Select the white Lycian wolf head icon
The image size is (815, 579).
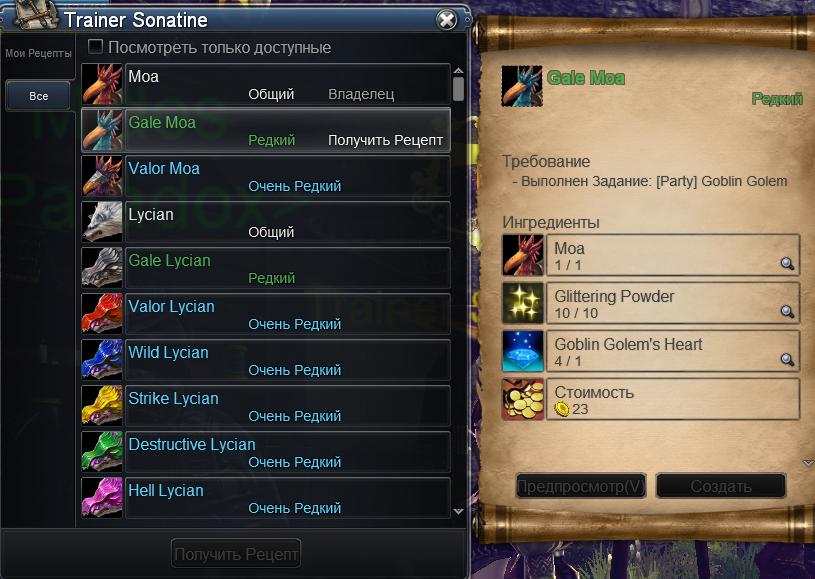102,222
